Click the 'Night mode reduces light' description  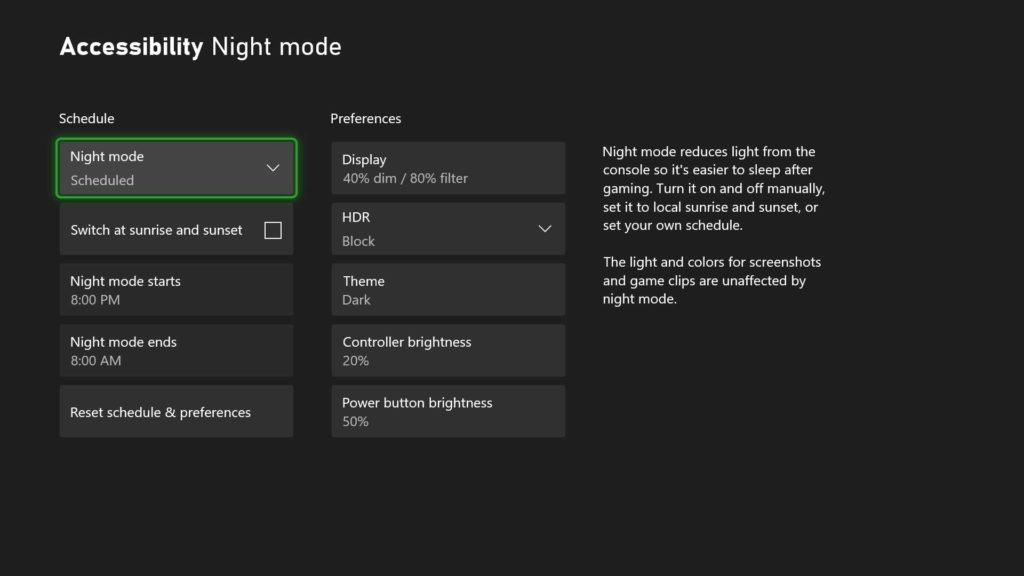(x=714, y=188)
